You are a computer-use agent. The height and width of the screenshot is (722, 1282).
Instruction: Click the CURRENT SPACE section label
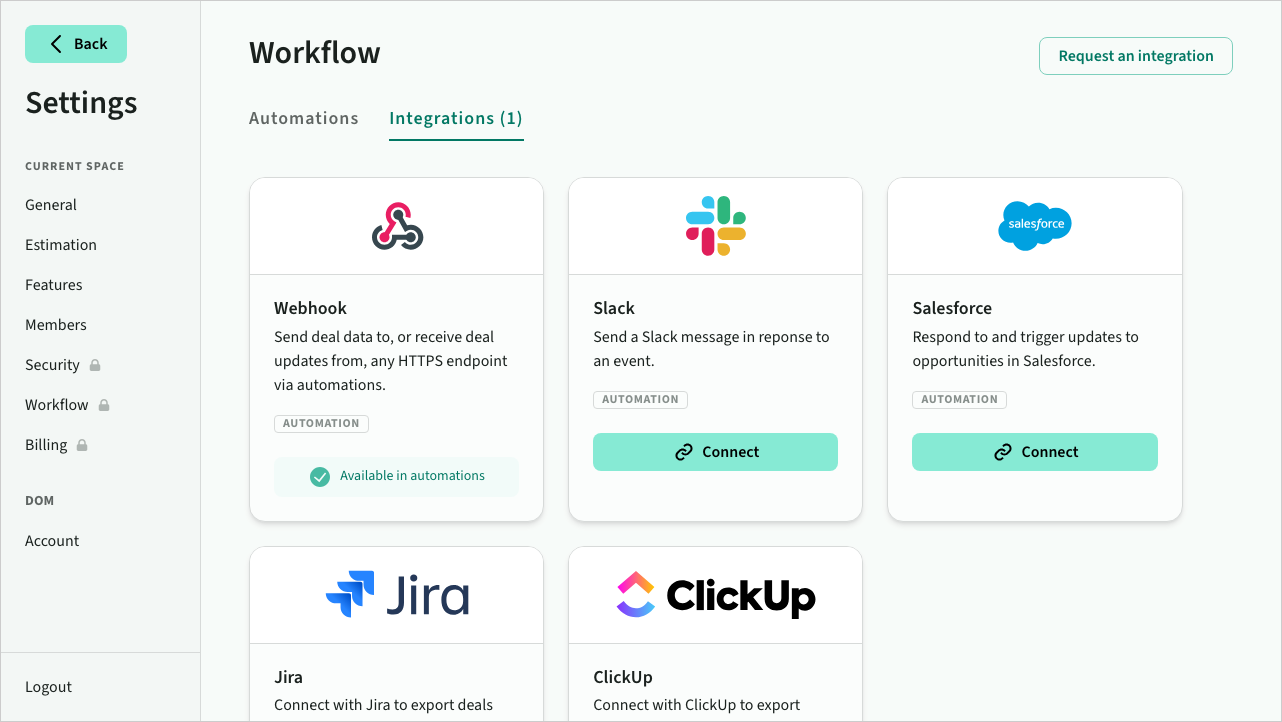(75, 166)
